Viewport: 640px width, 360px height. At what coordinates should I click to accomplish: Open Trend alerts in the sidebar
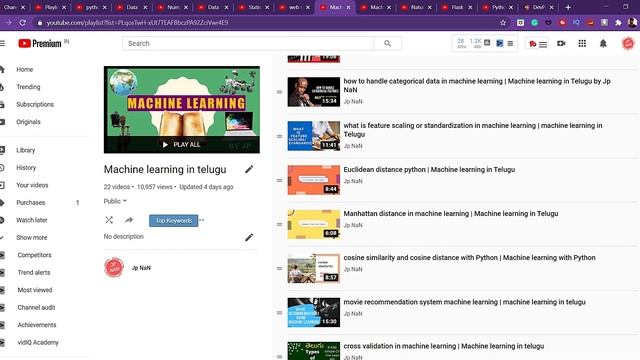pos(33,273)
